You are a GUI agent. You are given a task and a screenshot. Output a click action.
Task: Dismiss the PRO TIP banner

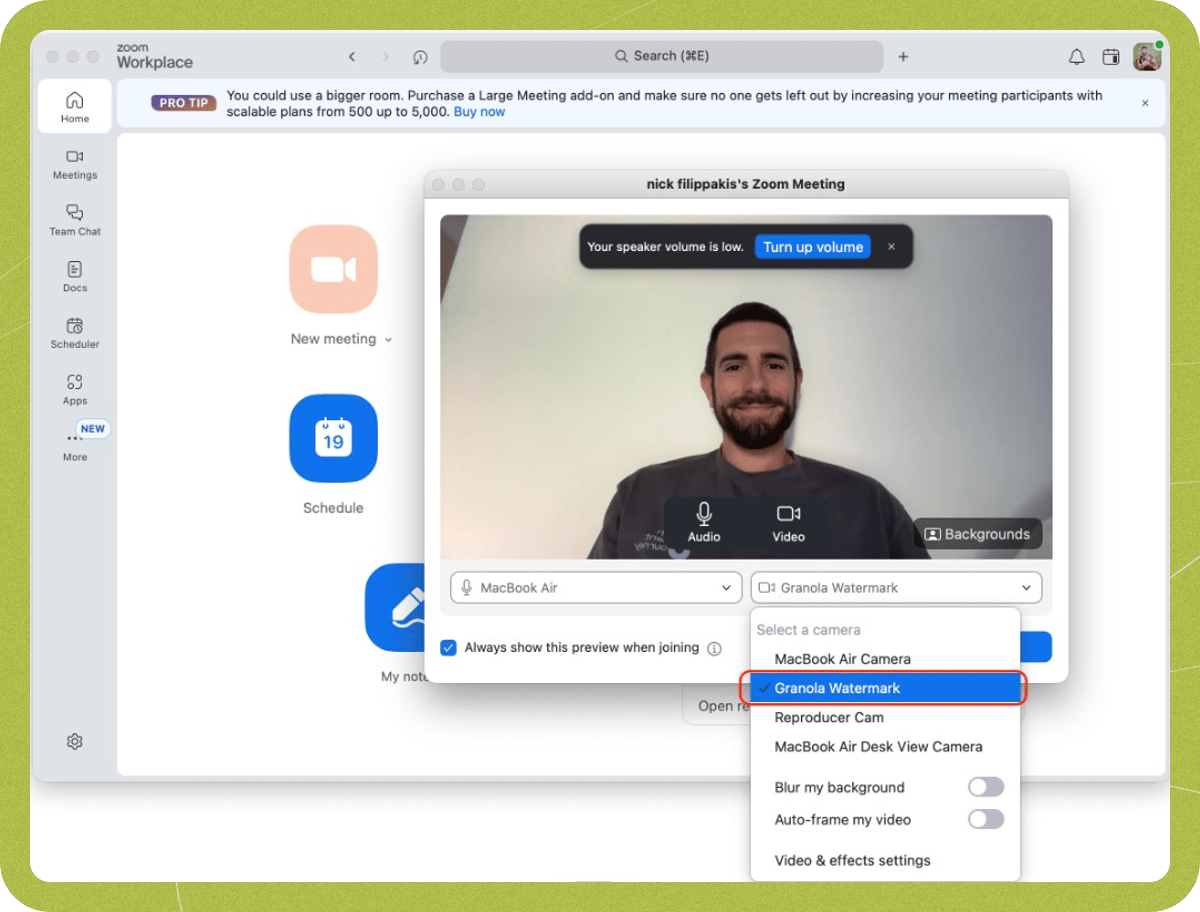coord(1145,103)
